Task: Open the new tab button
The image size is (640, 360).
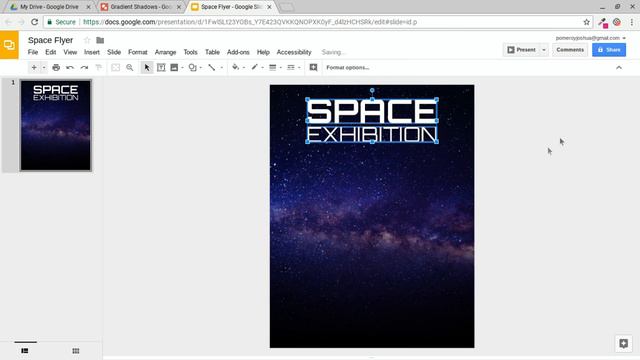Action: click(x=287, y=7)
